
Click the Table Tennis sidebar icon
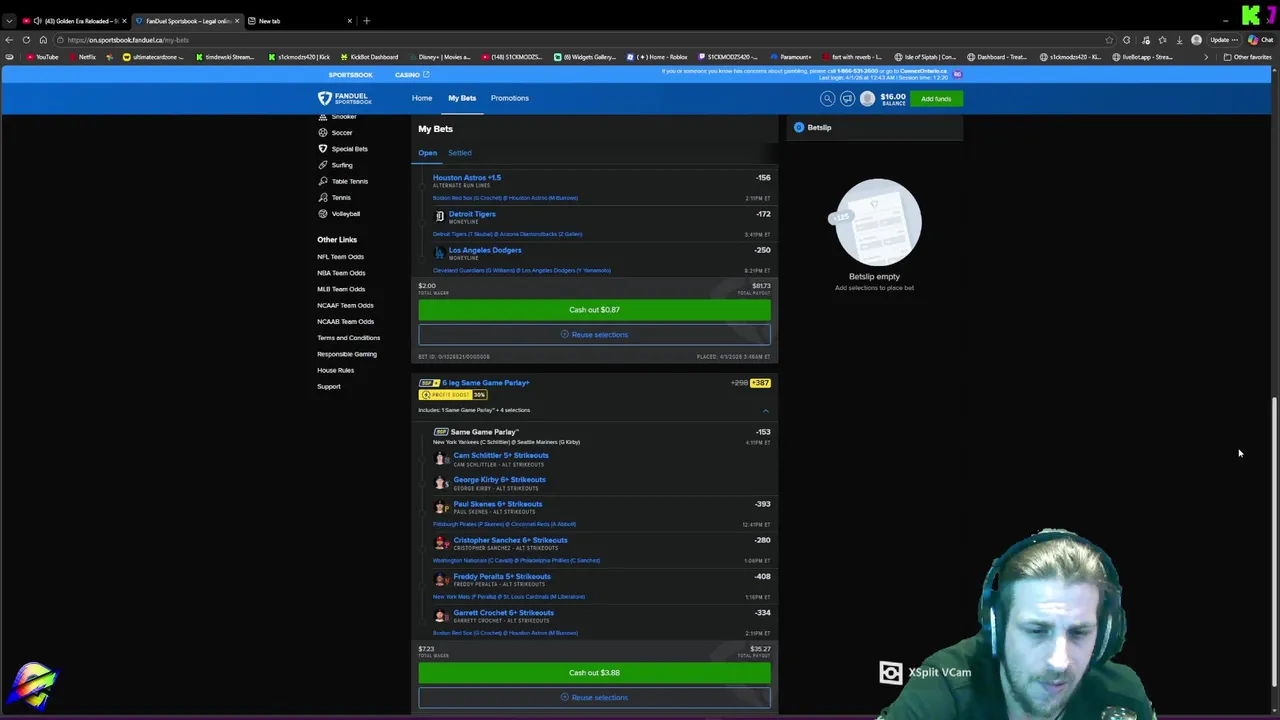[322, 181]
